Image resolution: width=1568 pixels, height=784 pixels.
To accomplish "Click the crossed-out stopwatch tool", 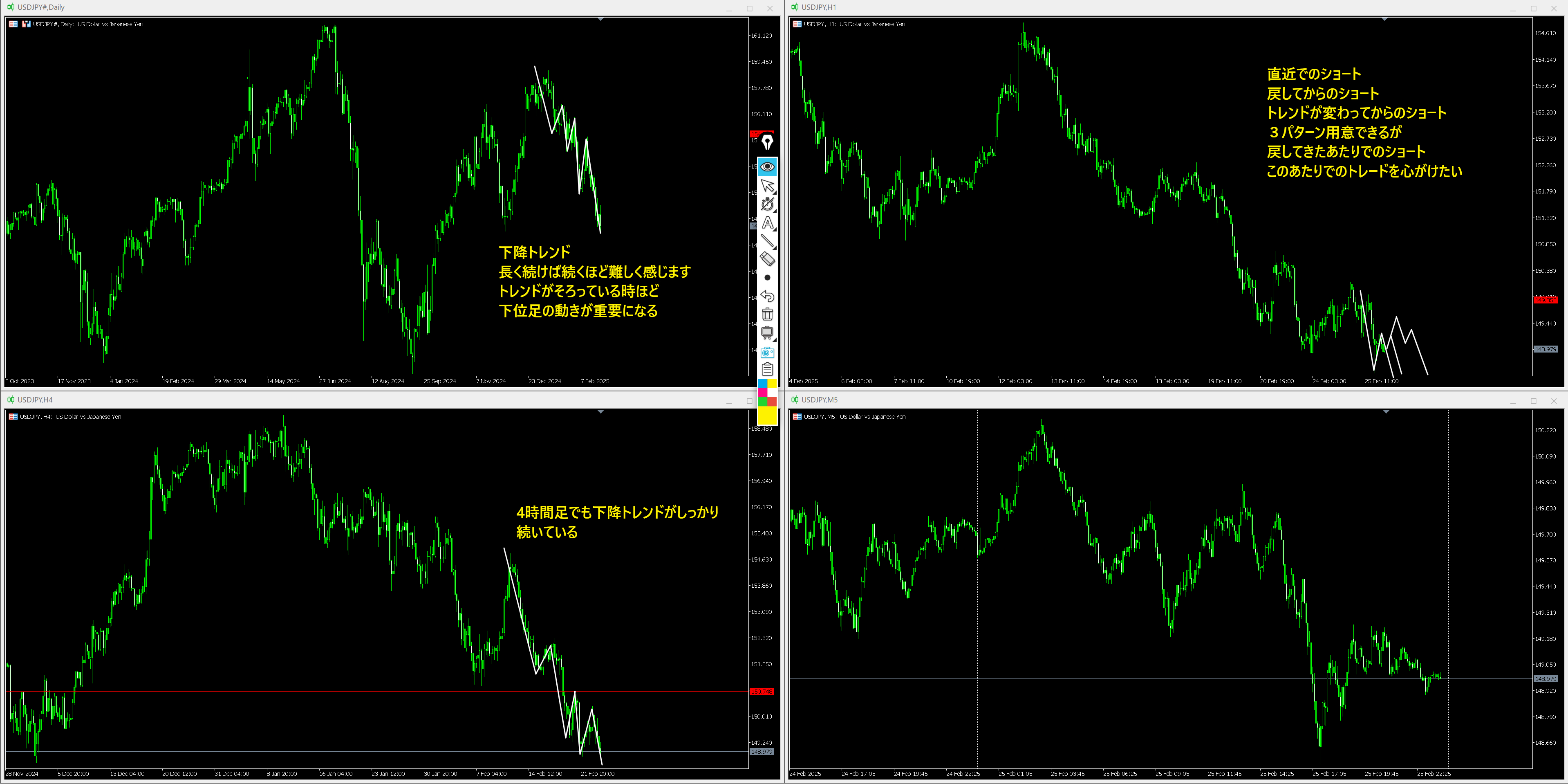I will [767, 204].
